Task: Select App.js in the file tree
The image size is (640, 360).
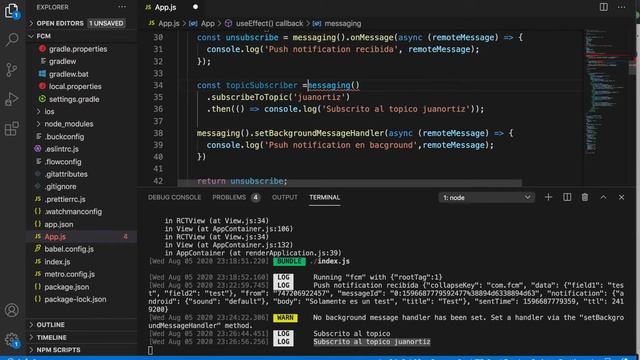Action: click(55, 236)
